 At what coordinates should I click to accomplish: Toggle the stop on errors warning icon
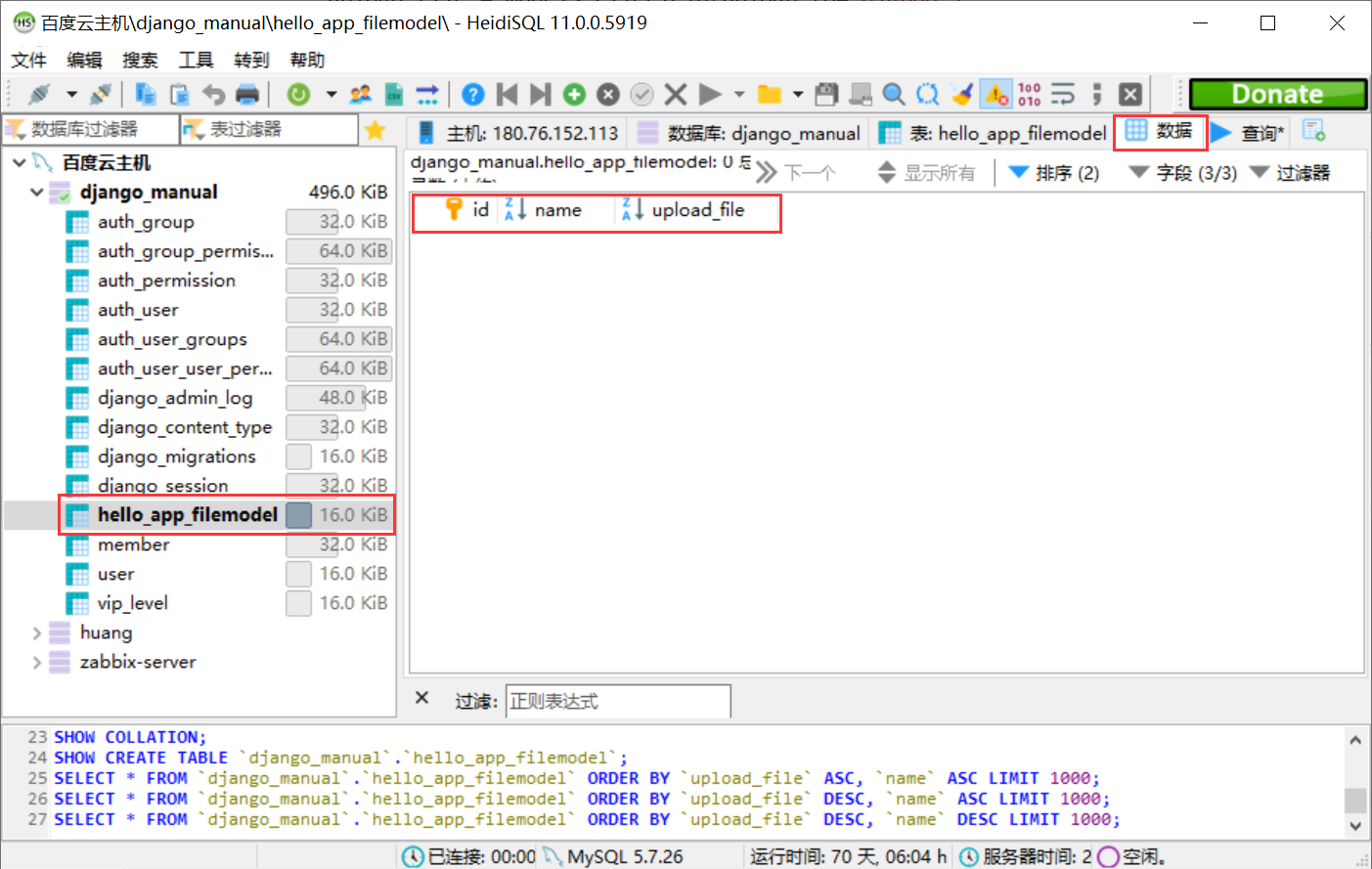tap(996, 94)
